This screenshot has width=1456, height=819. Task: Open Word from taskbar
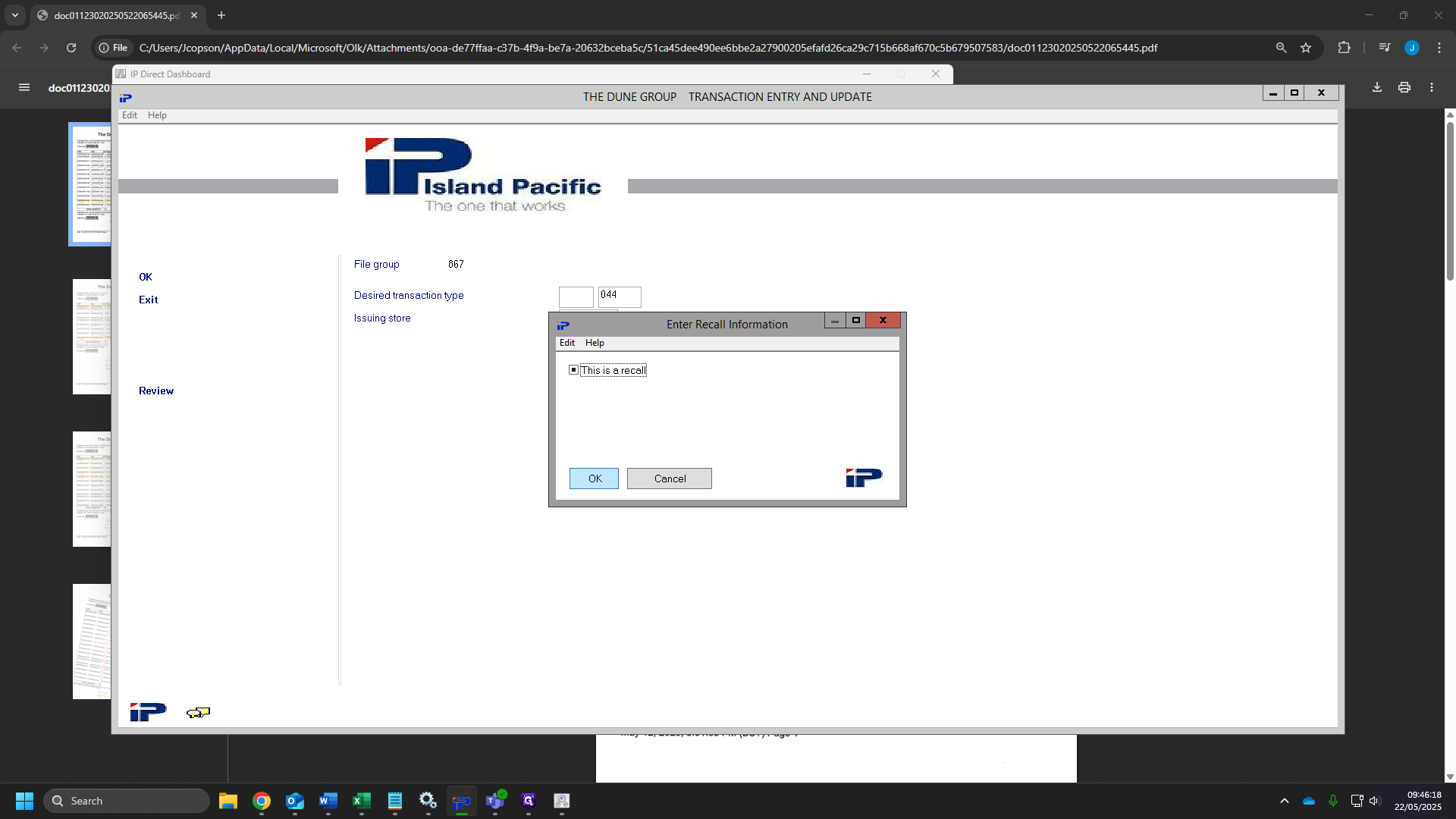pos(328,801)
